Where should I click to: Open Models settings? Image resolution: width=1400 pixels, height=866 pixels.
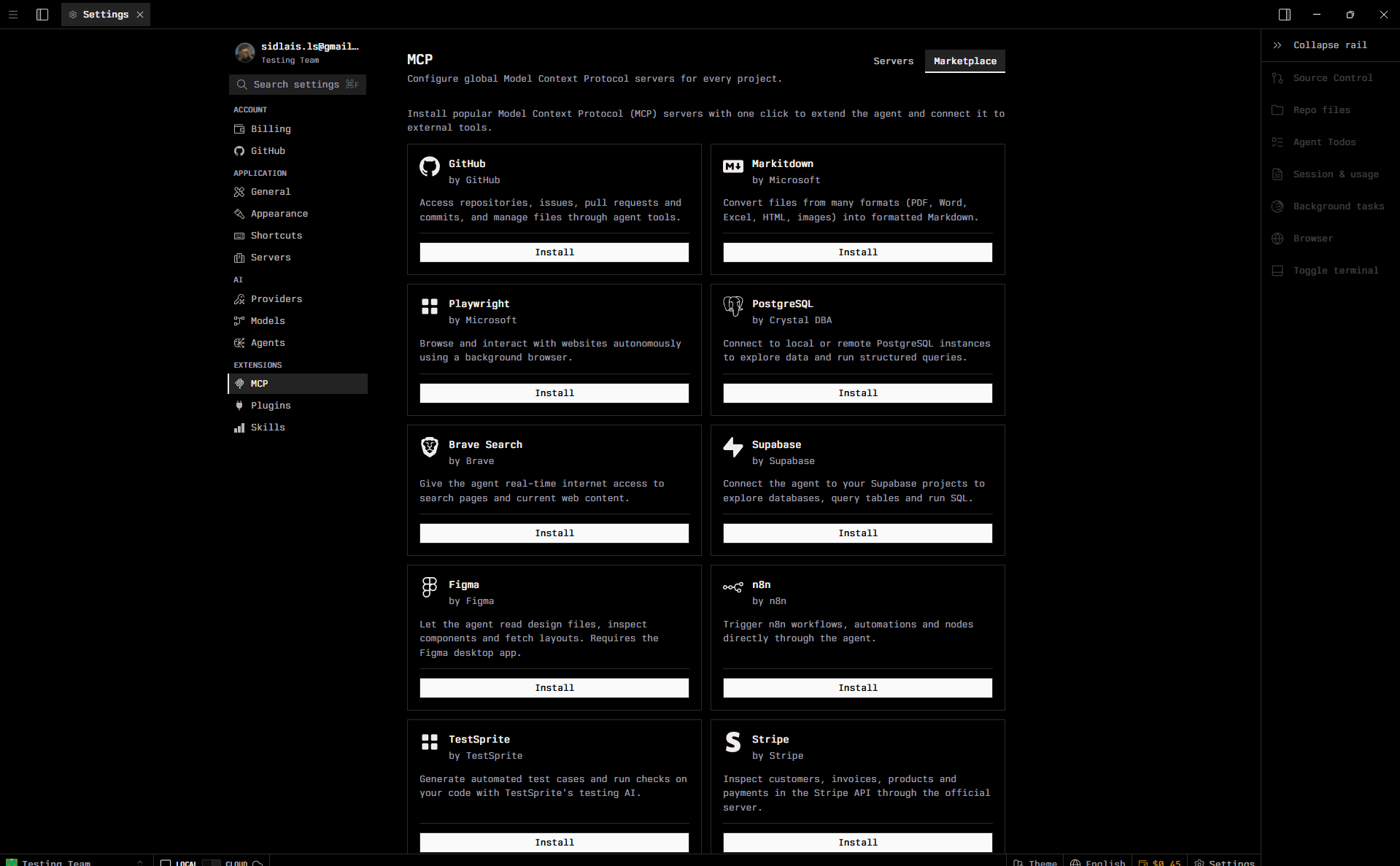[x=298, y=321]
